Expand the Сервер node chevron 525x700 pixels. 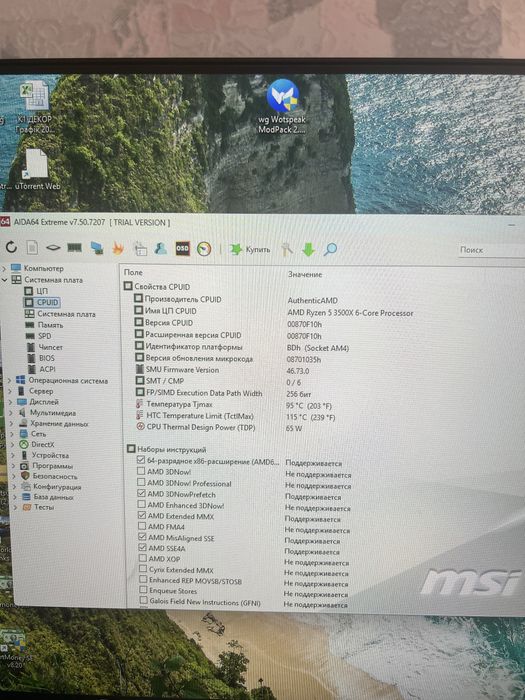[x=10, y=391]
